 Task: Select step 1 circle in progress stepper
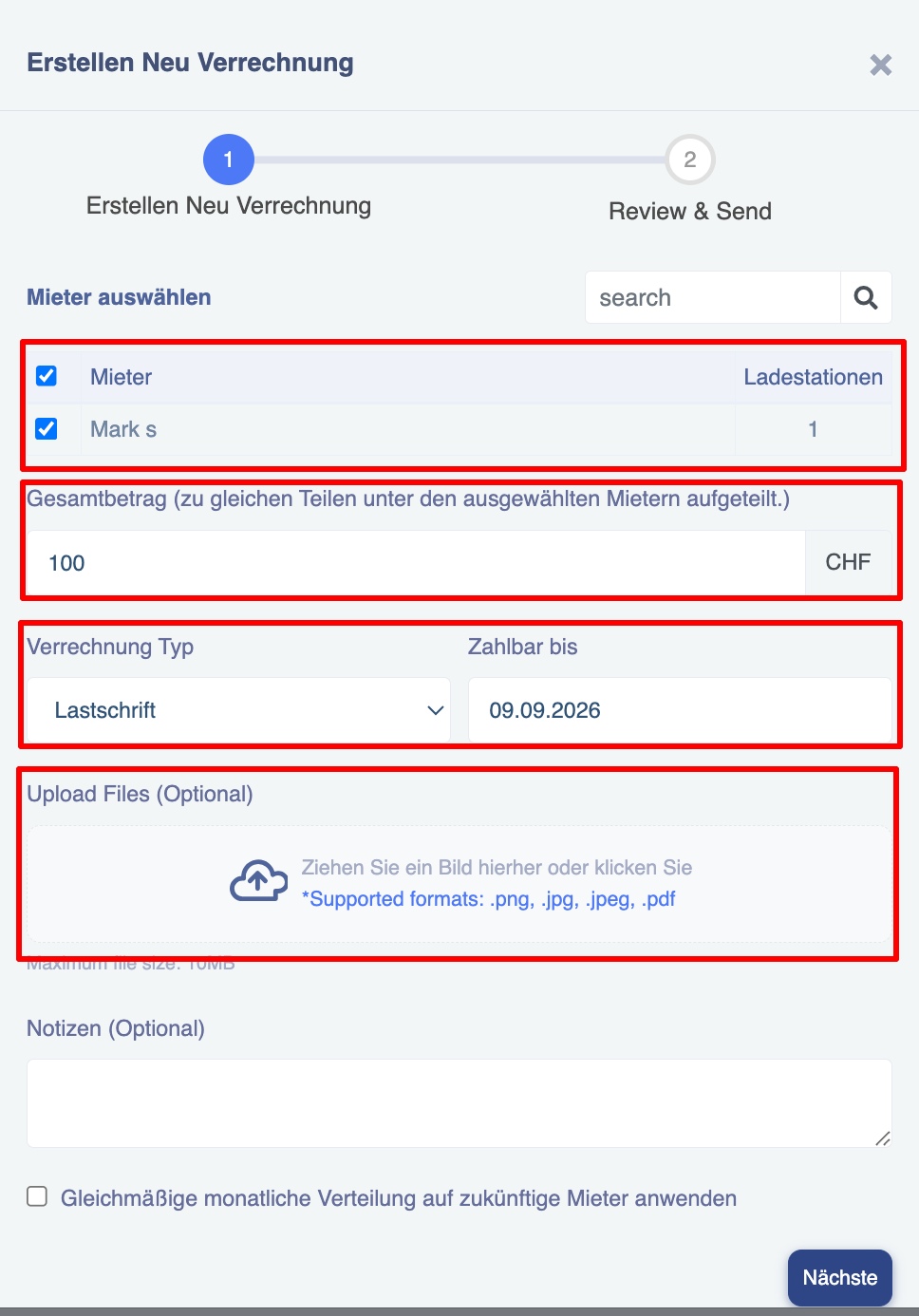[229, 160]
